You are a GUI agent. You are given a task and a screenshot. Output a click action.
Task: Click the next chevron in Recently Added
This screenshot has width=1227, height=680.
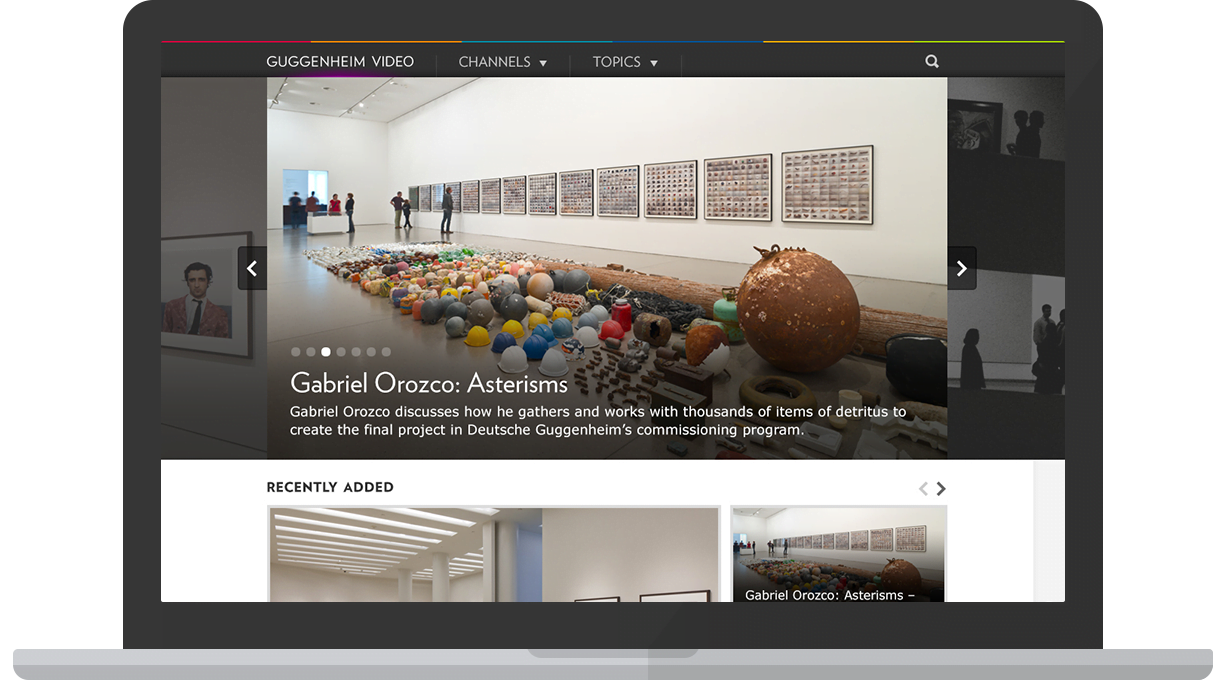940,488
